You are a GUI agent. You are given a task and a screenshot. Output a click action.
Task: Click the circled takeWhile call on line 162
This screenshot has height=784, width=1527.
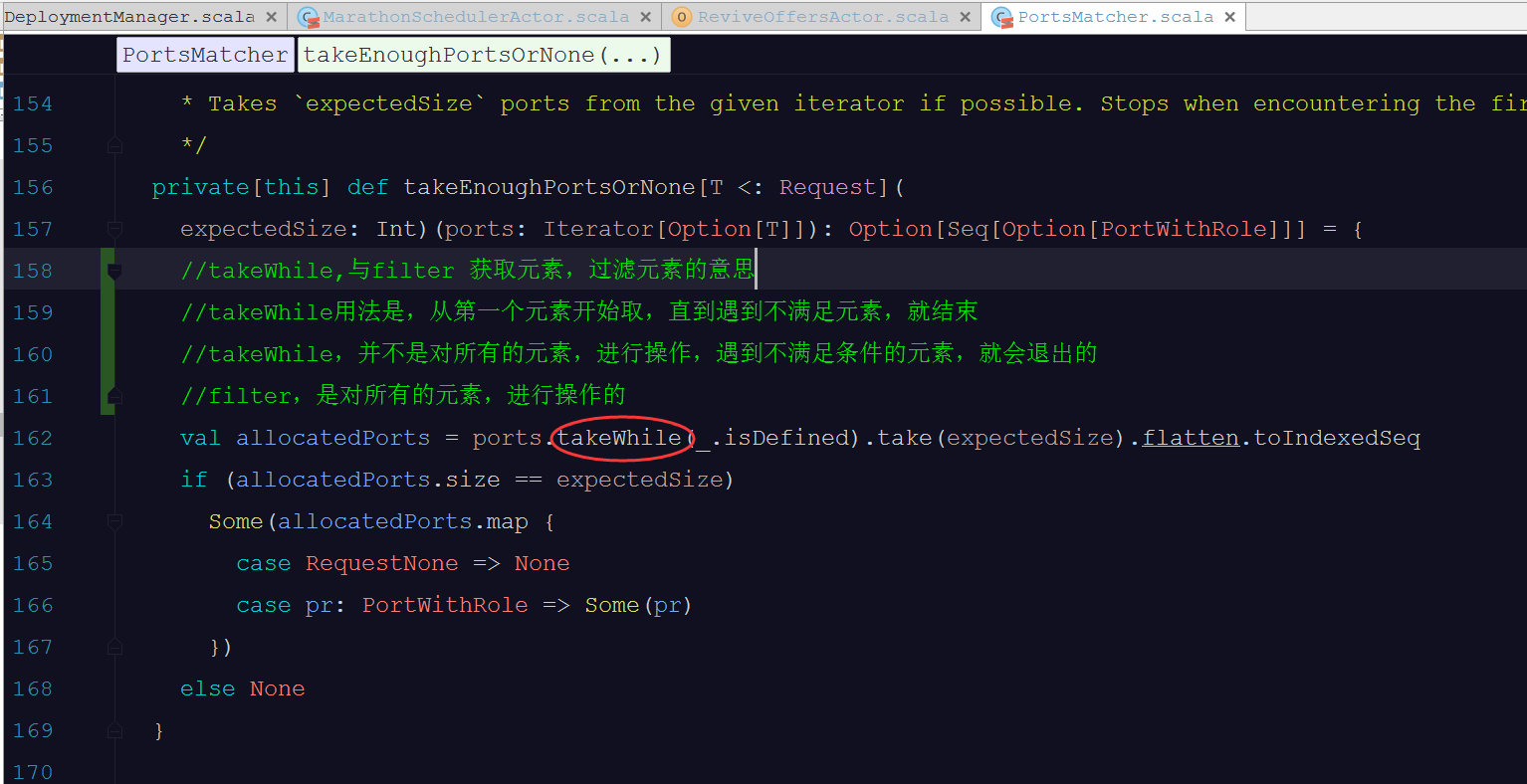click(619, 438)
